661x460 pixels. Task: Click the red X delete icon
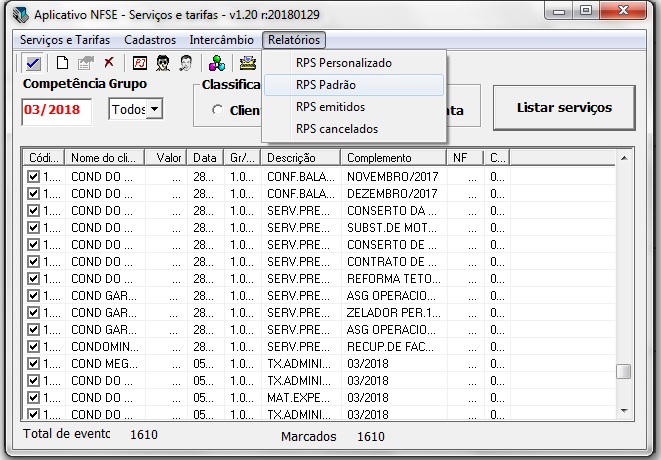tap(109, 64)
